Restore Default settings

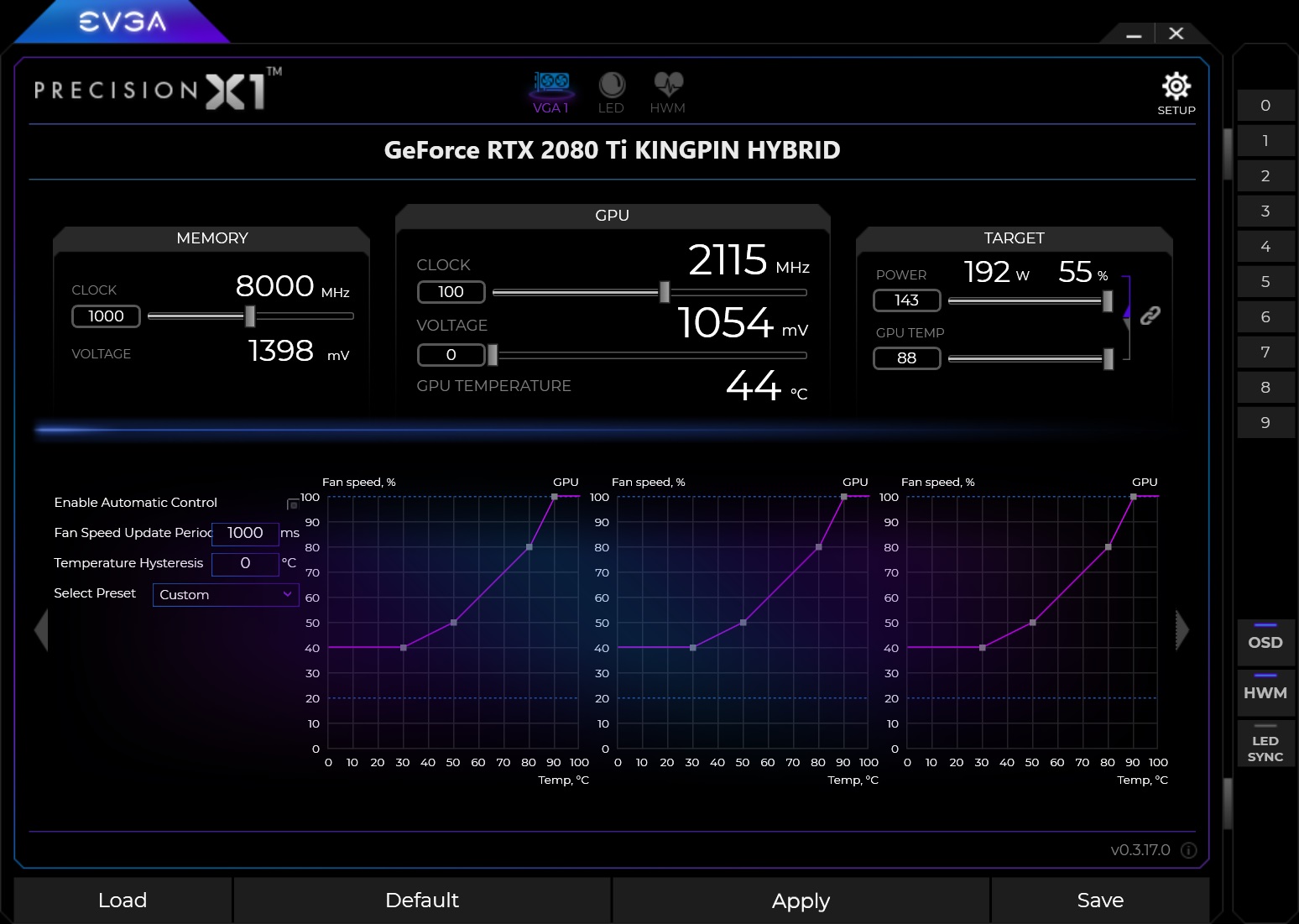pos(422,900)
